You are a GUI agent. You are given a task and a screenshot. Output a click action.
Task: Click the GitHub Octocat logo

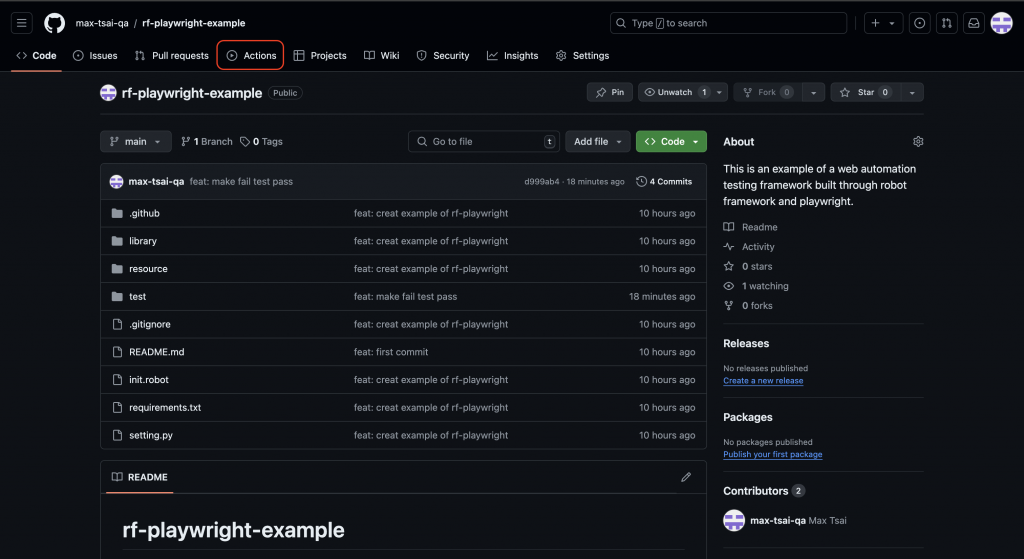pyautogui.click(x=54, y=23)
